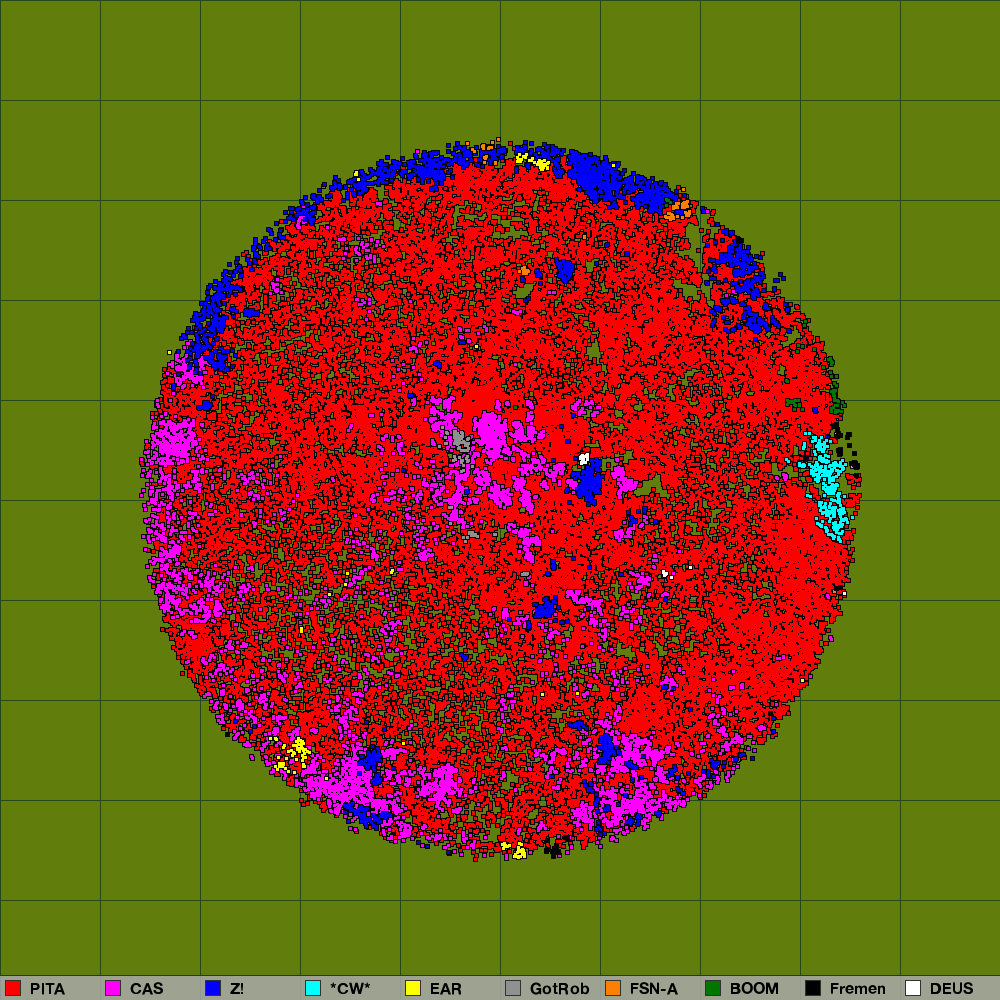The height and width of the screenshot is (1000, 1000).
Task: Click the green BOOM legend swatch
Action: coord(713,988)
